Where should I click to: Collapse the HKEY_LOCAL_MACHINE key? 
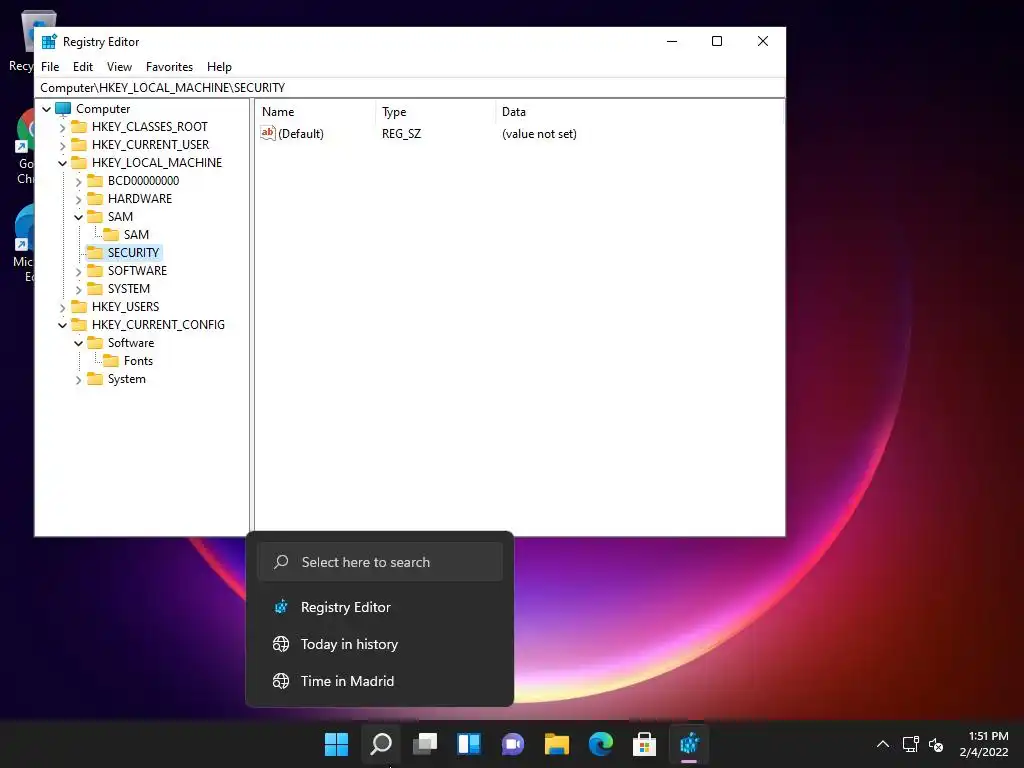[x=63, y=163]
